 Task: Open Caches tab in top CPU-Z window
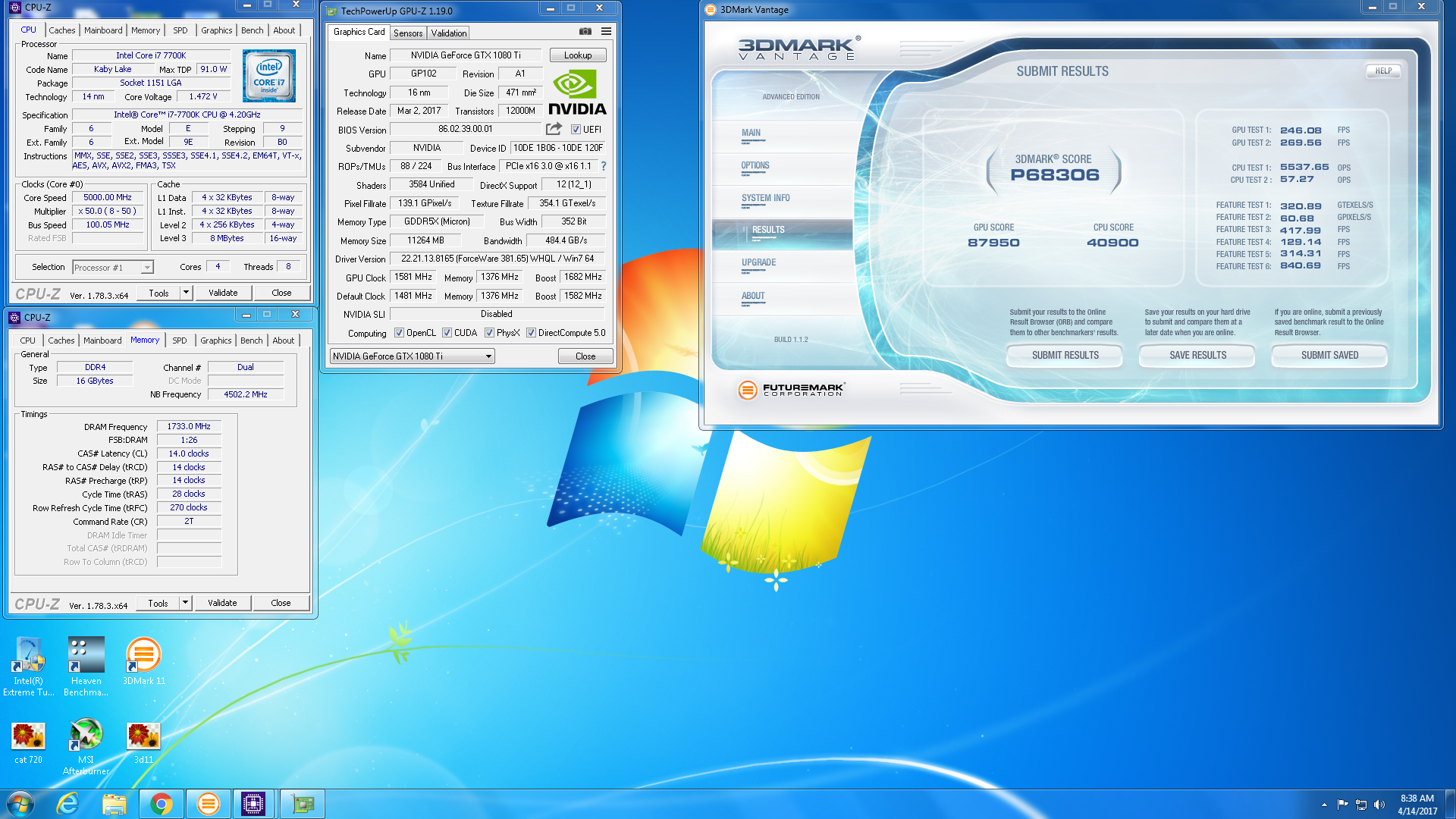[61, 30]
